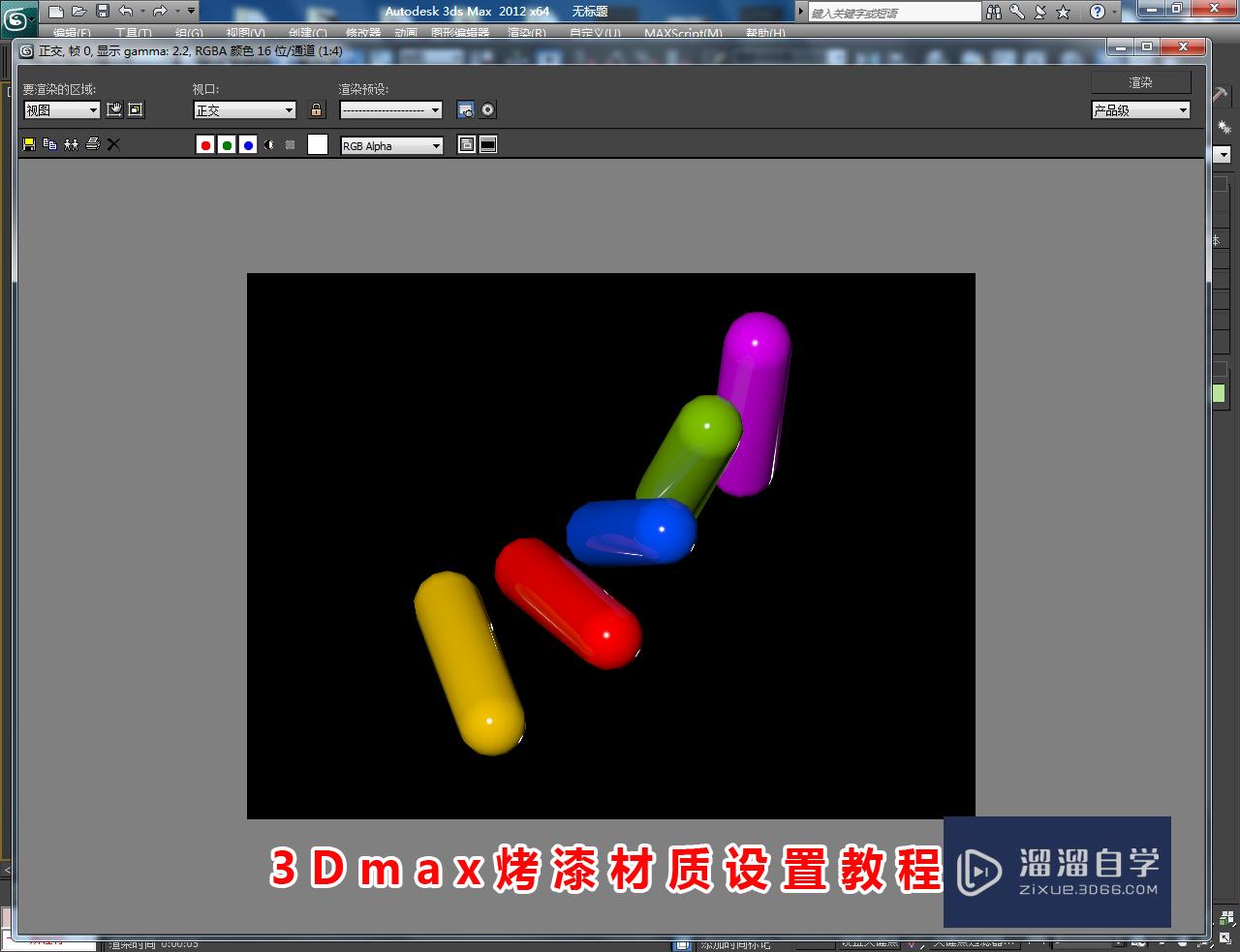Open the help question mark icon
Viewport: 1240px width, 952px height.
(1097, 12)
